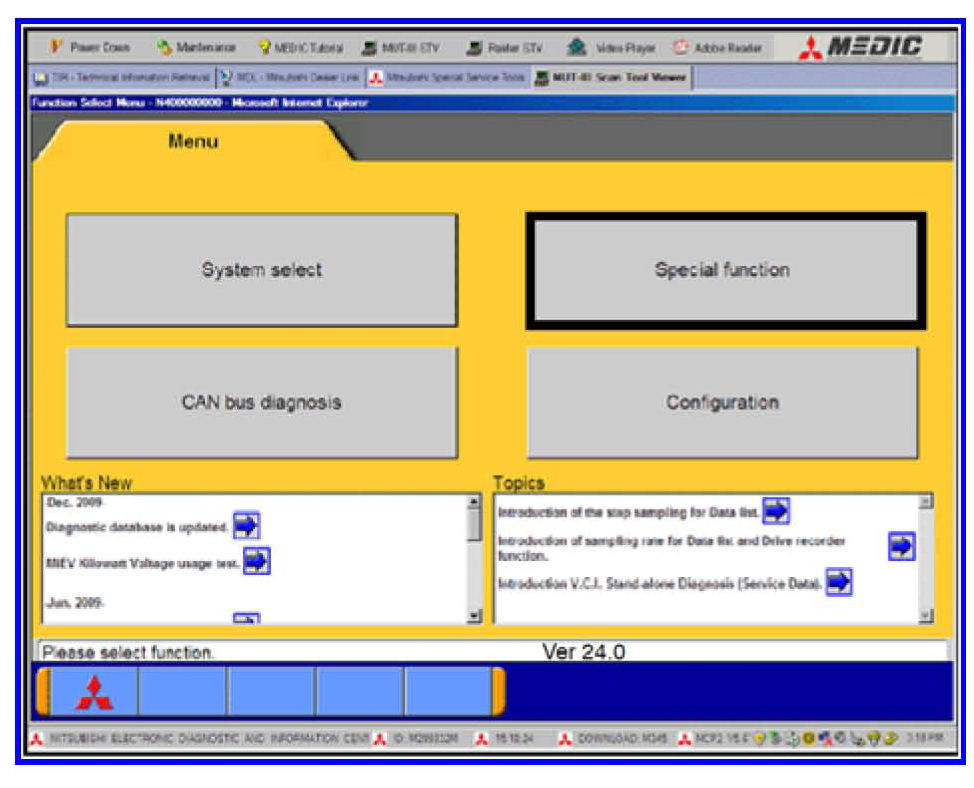Open the Configuration button
The width and height of the screenshot is (974, 788).
[722, 403]
